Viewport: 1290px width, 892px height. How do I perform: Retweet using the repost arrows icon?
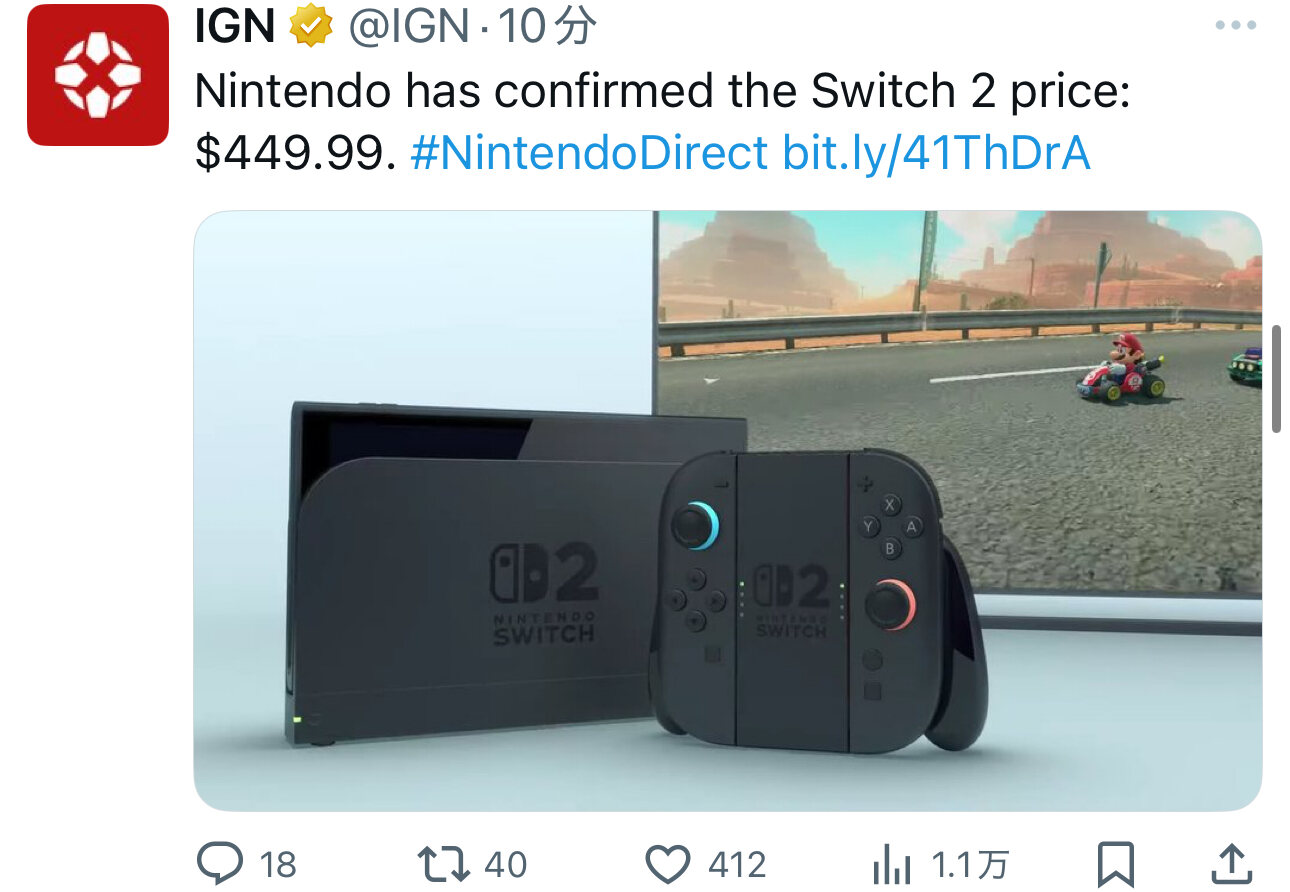pos(444,863)
